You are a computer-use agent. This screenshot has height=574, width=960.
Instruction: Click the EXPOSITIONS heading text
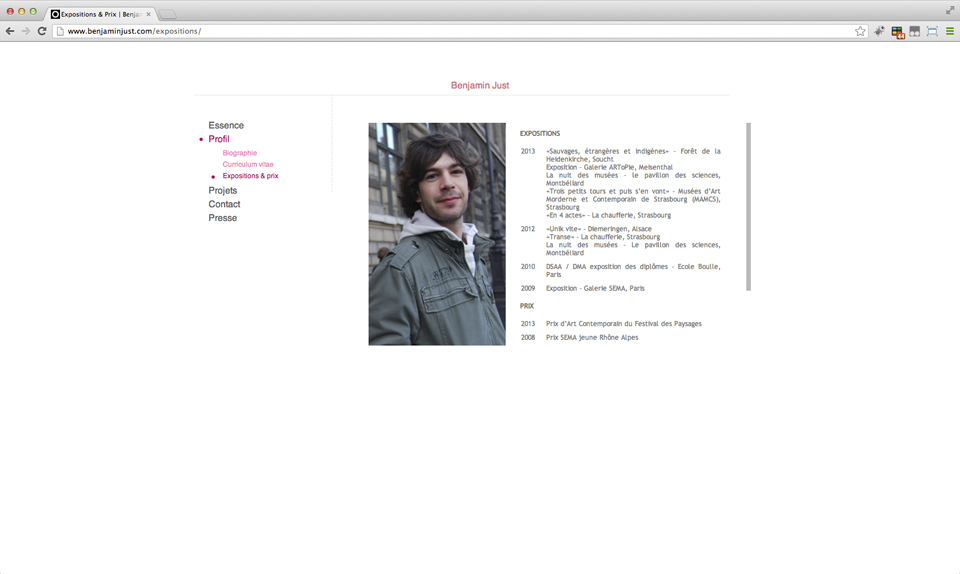540,133
